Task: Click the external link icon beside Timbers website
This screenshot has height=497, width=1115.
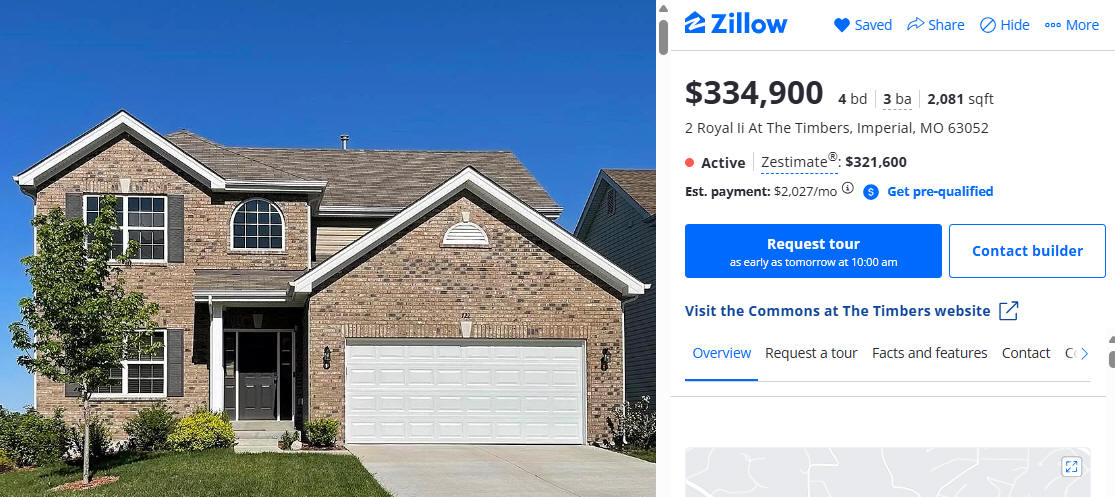Action: tap(1008, 311)
